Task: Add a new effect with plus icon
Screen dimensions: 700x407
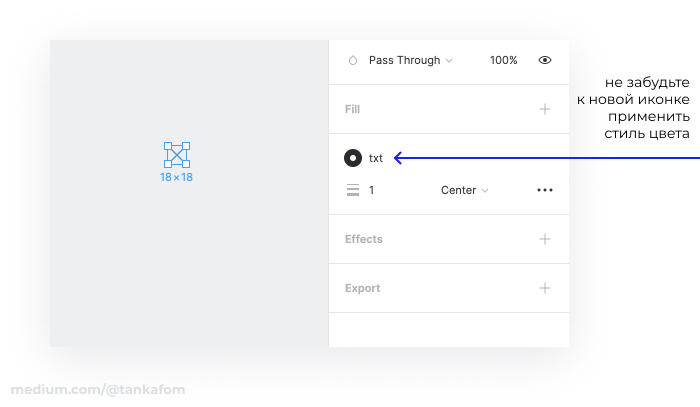Action: [x=545, y=239]
